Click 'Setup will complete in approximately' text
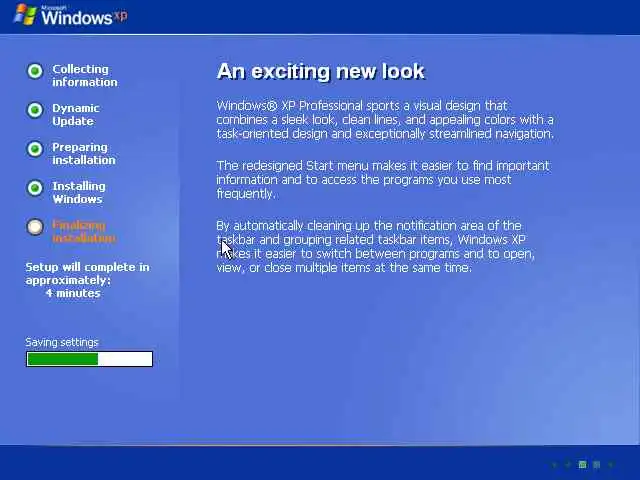The height and width of the screenshot is (480, 640). 87,273
